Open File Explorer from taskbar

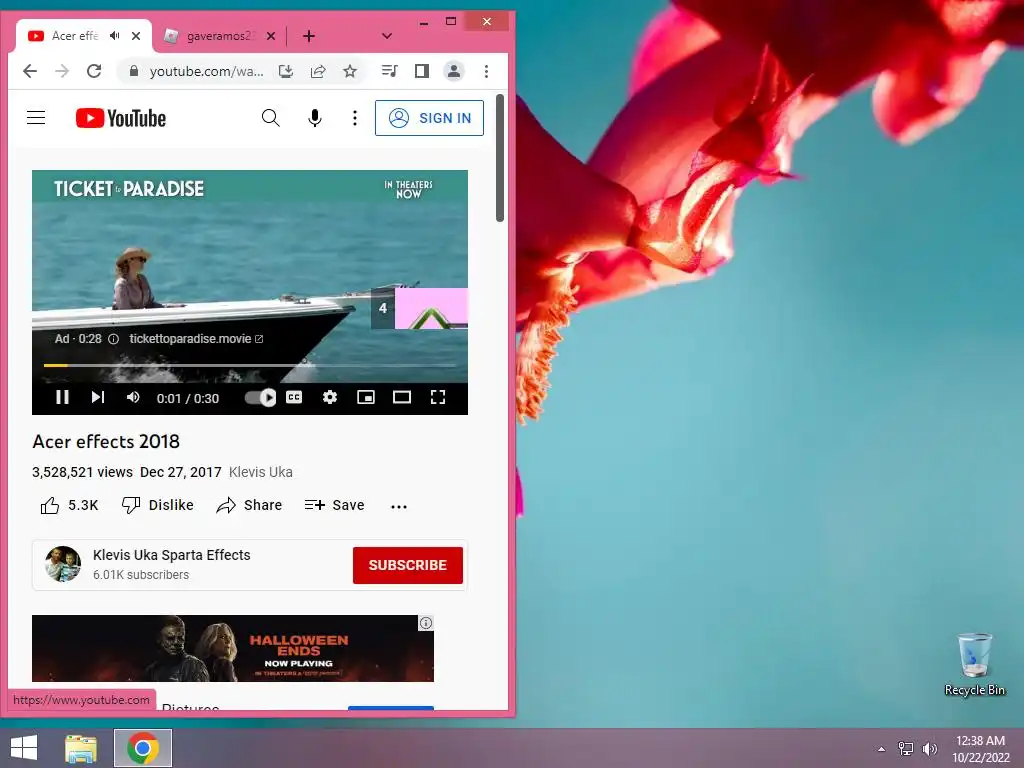tap(80, 748)
